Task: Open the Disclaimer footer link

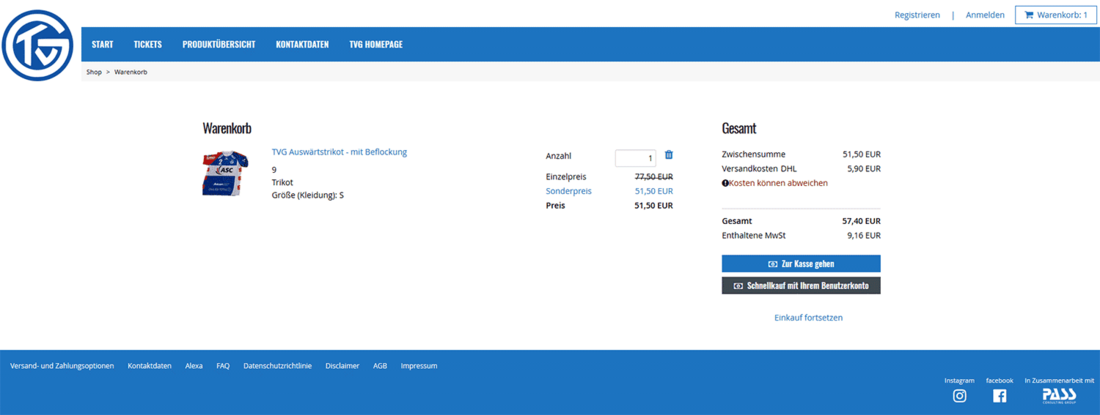Action: pos(342,366)
